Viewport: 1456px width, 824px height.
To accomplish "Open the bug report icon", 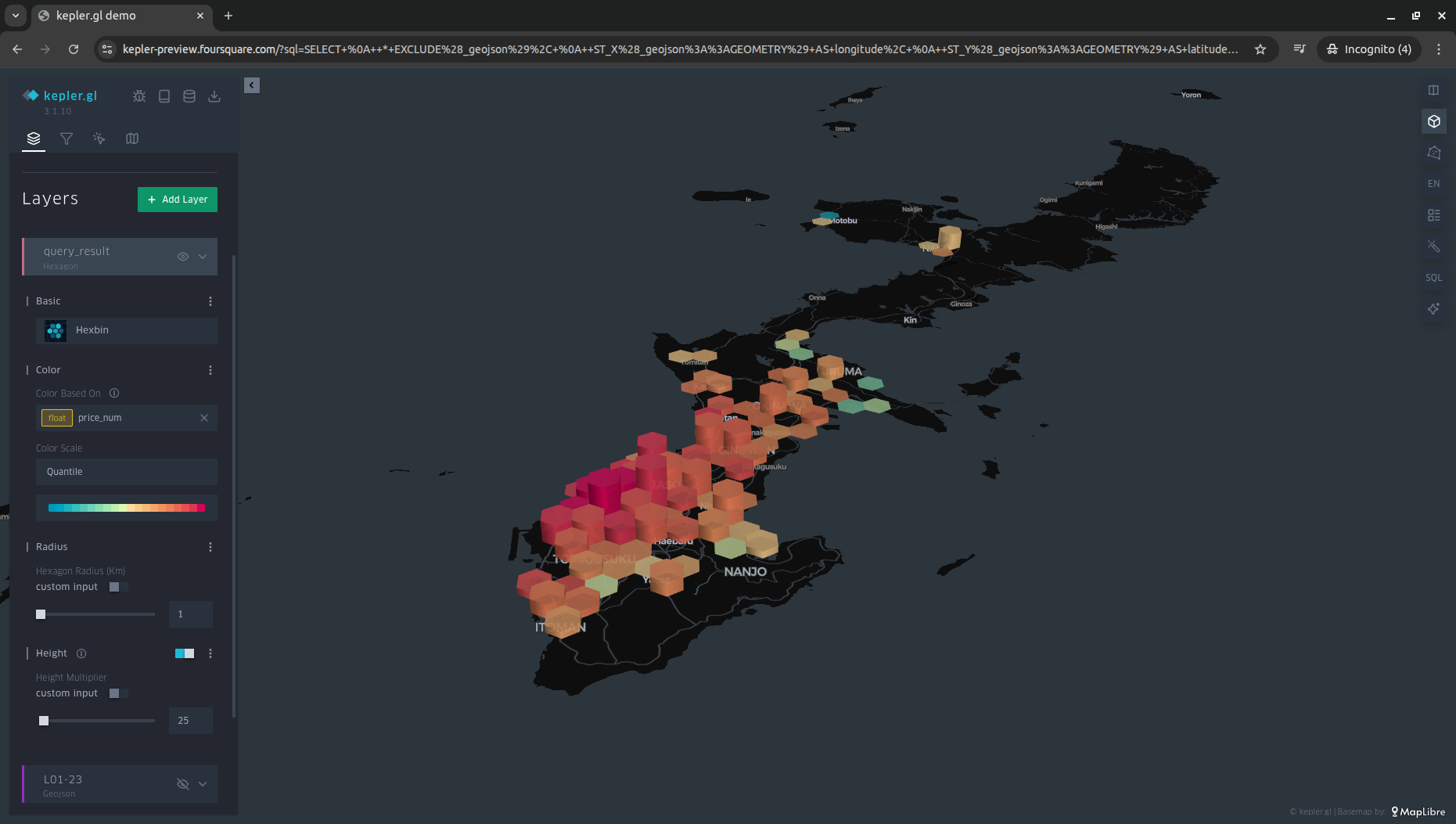I will [x=139, y=96].
